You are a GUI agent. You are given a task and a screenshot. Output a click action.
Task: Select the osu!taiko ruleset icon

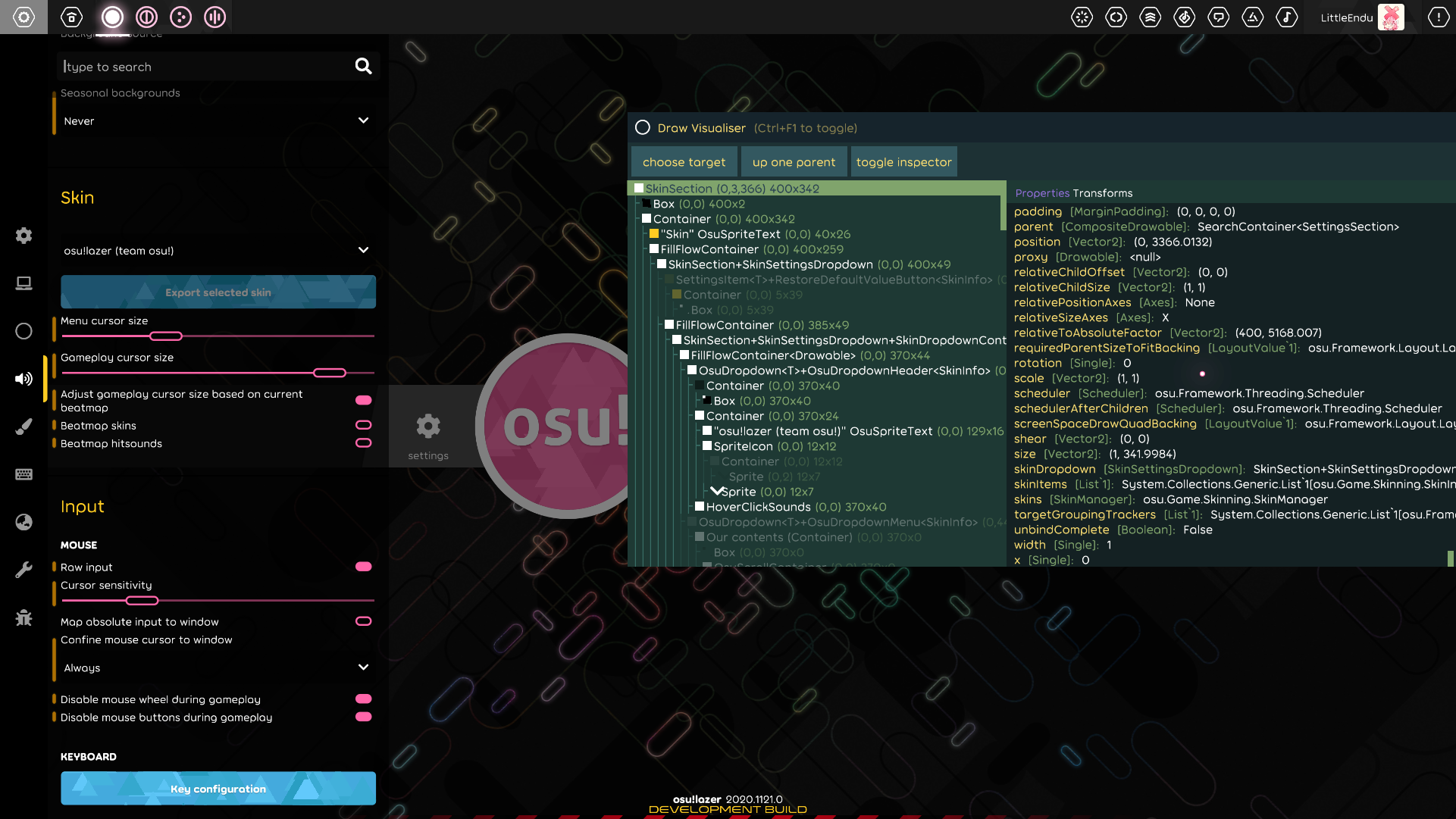point(146,17)
